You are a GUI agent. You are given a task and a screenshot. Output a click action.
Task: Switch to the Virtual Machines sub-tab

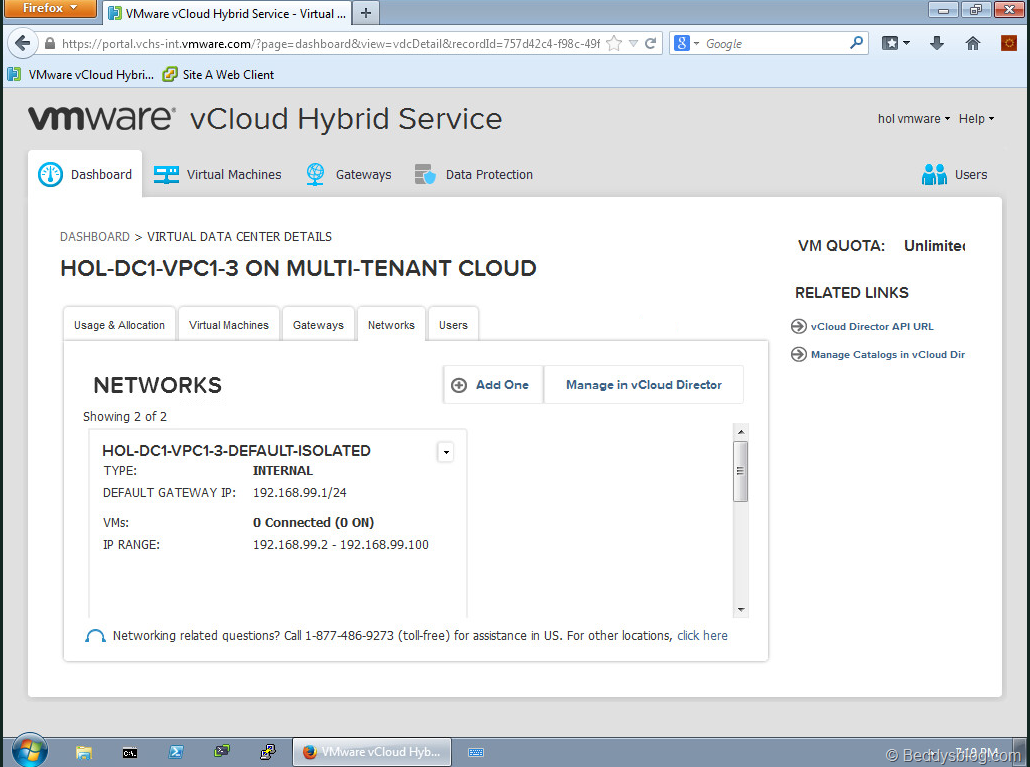pos(229,325)
